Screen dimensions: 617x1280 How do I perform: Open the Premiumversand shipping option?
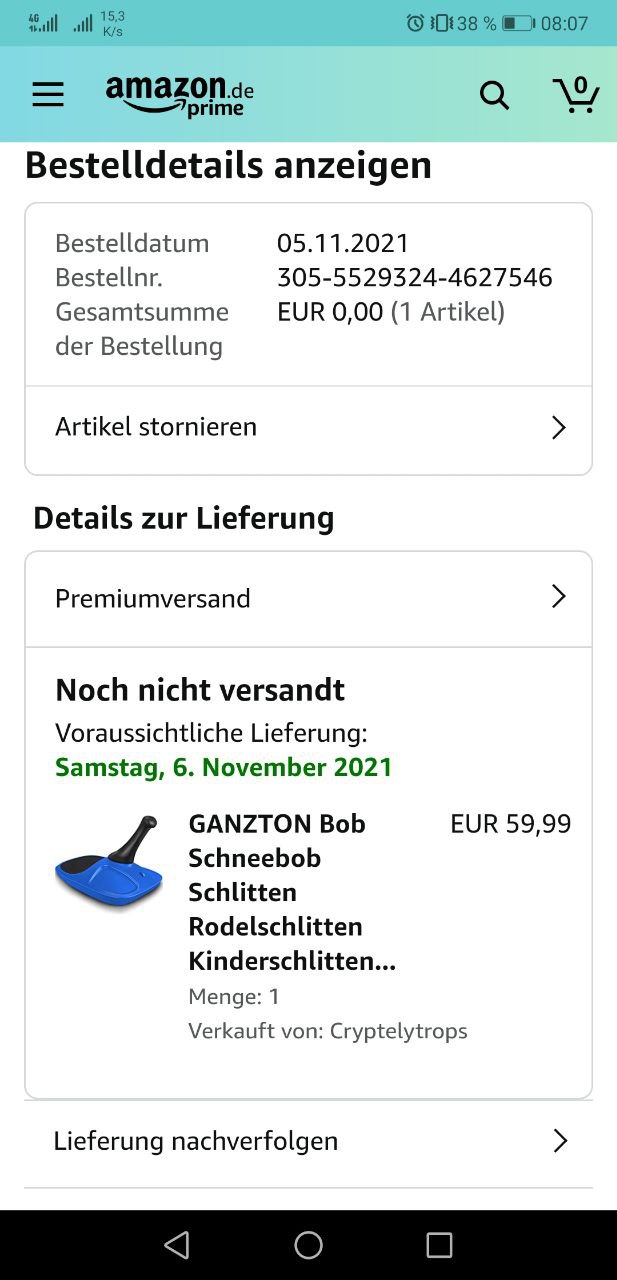pyautogui.click(x=308, y=598)
